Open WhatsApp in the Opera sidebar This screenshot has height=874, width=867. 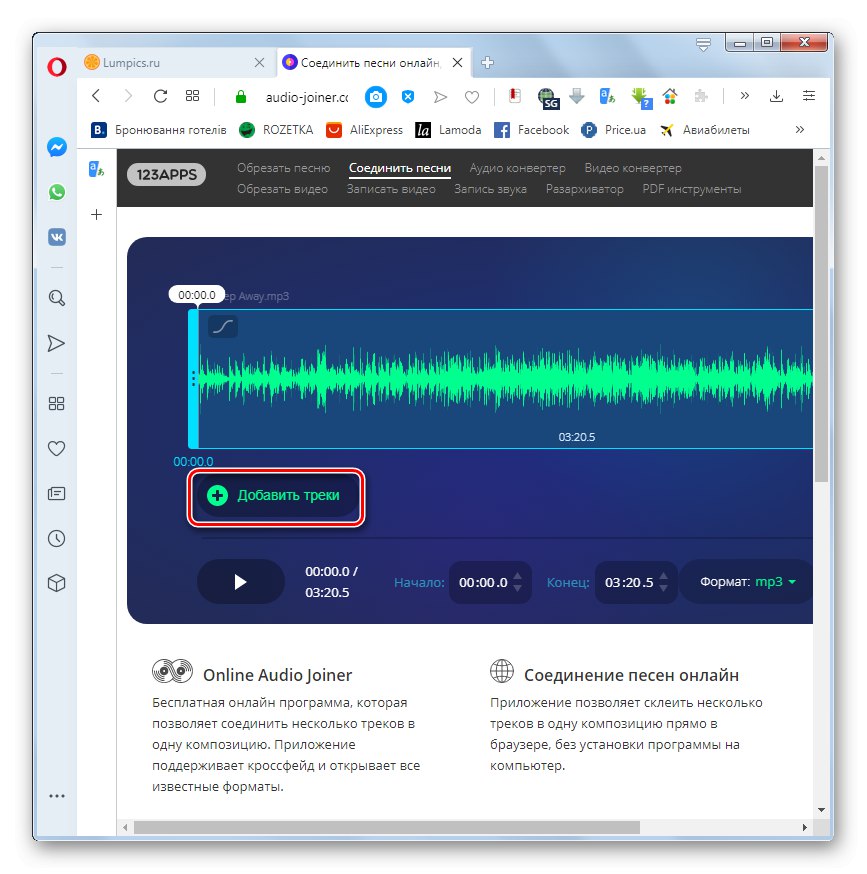(x=56, y=192)
